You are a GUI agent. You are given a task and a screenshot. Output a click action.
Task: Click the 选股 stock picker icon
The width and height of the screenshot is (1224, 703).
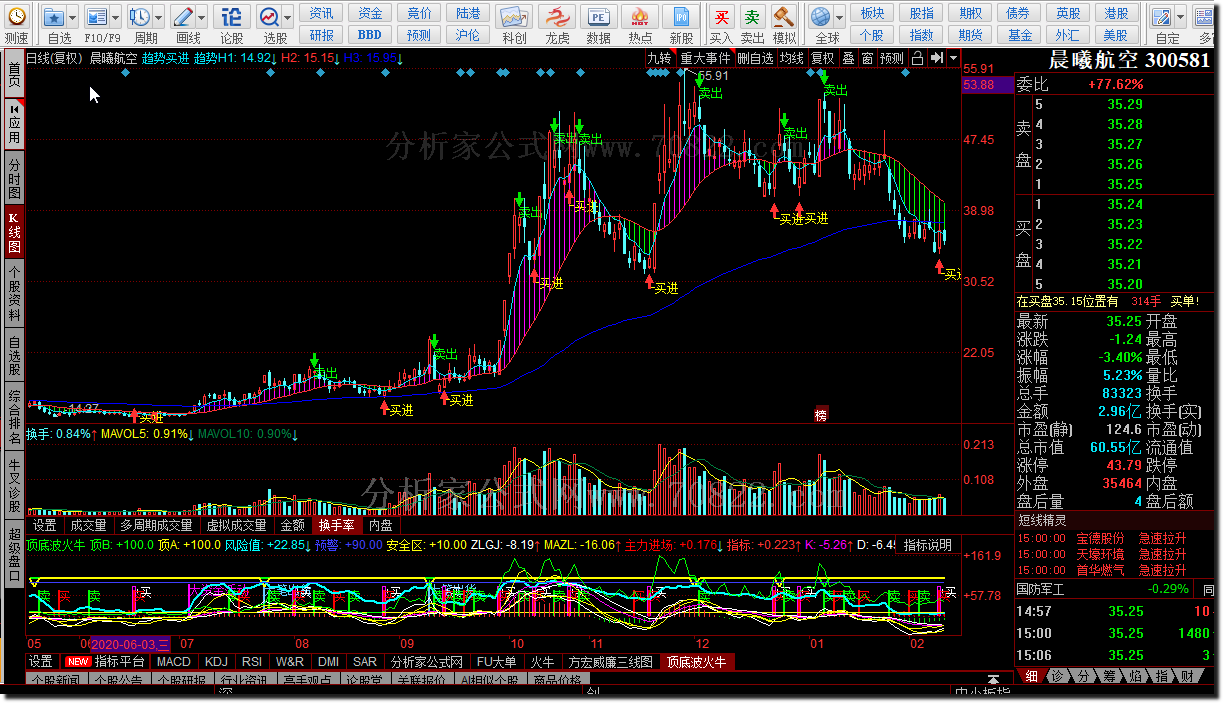point(269,18)
